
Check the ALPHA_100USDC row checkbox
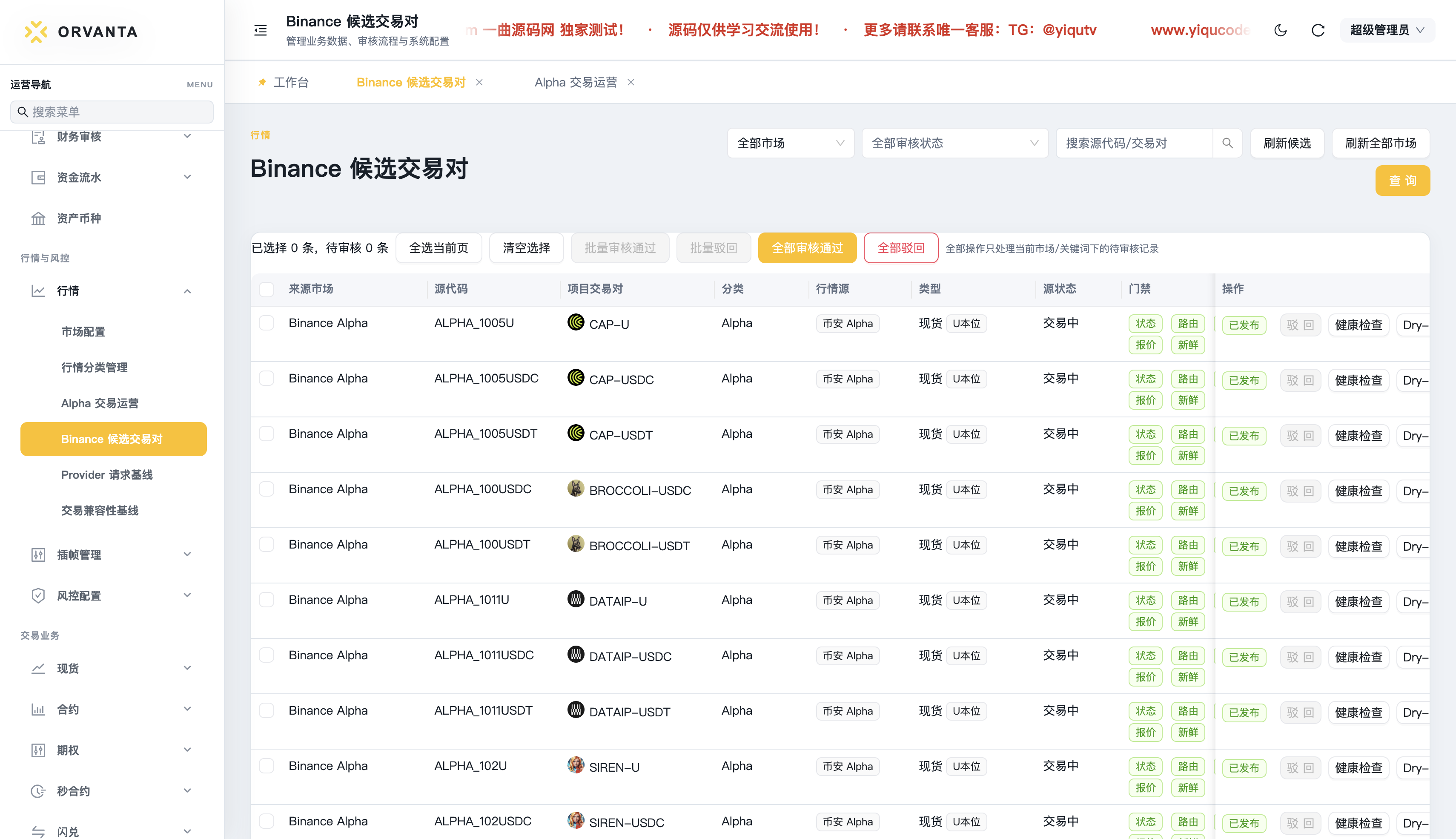[266, 488]
